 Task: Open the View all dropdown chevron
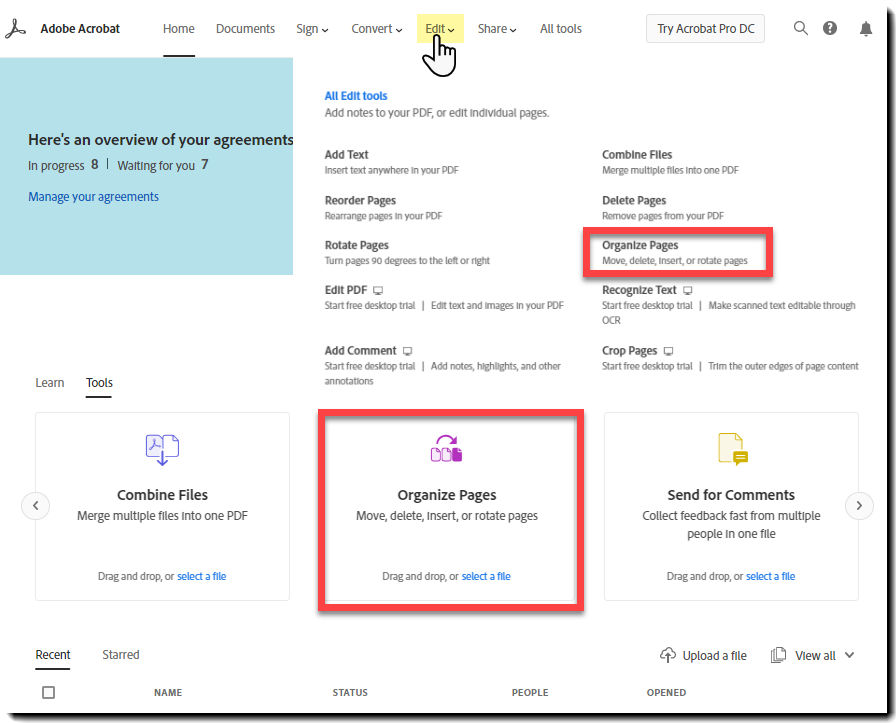coord(849,655)
